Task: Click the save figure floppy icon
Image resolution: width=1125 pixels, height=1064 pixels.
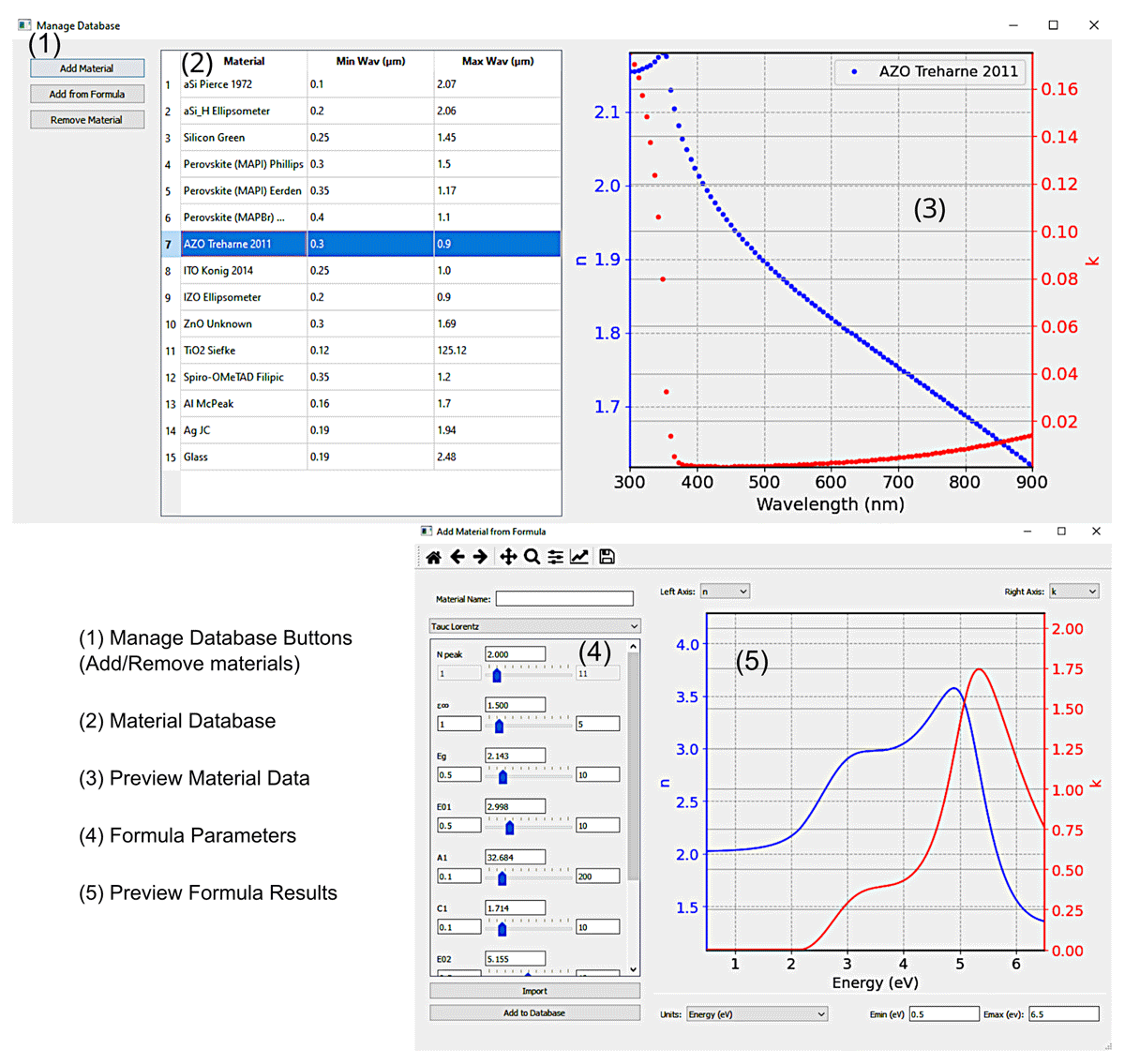Action: 607,557
